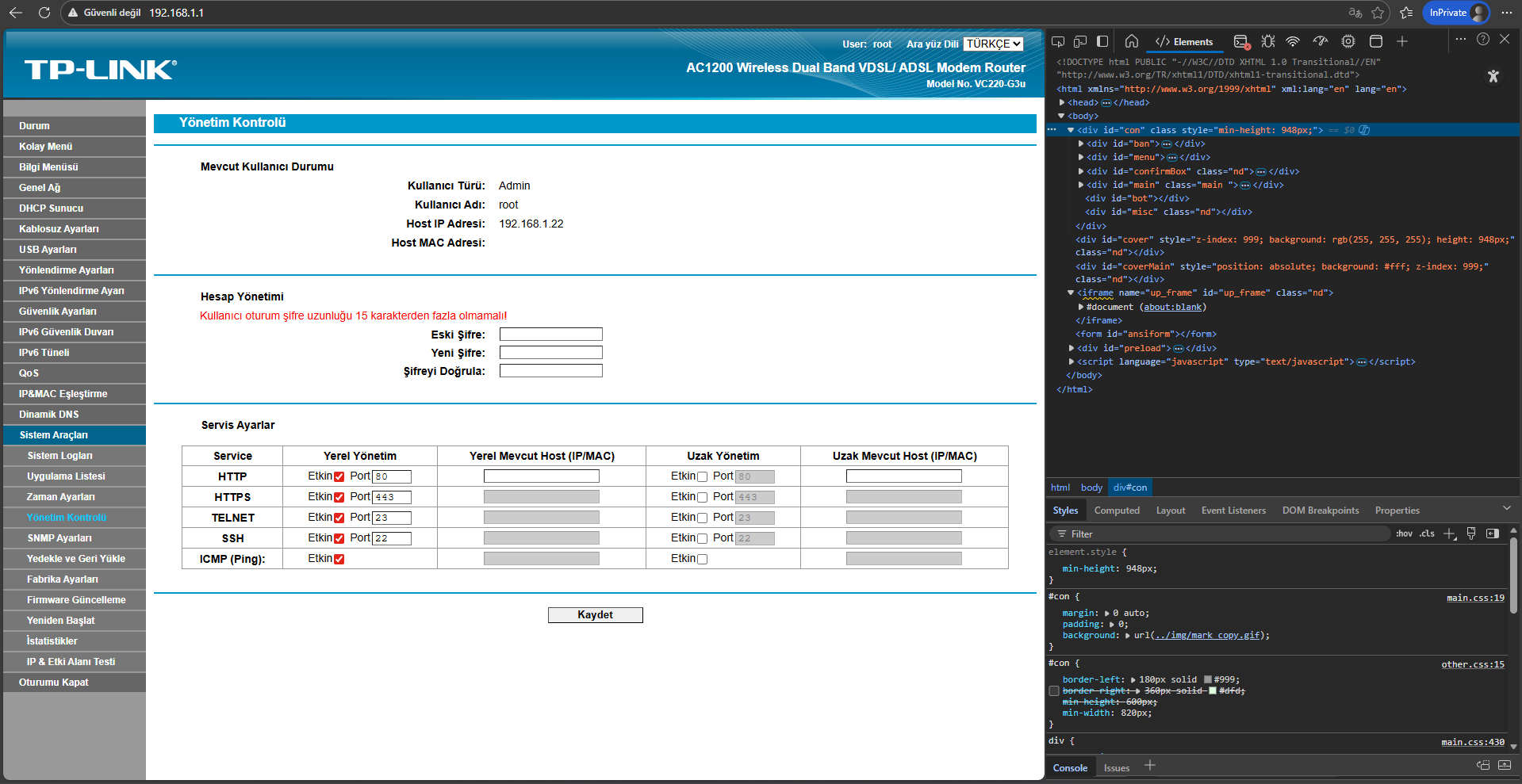Enable HTTPS remote management Etkin checkbox
The height and width of the screenshot is (784, 1522).
(702, 498)
